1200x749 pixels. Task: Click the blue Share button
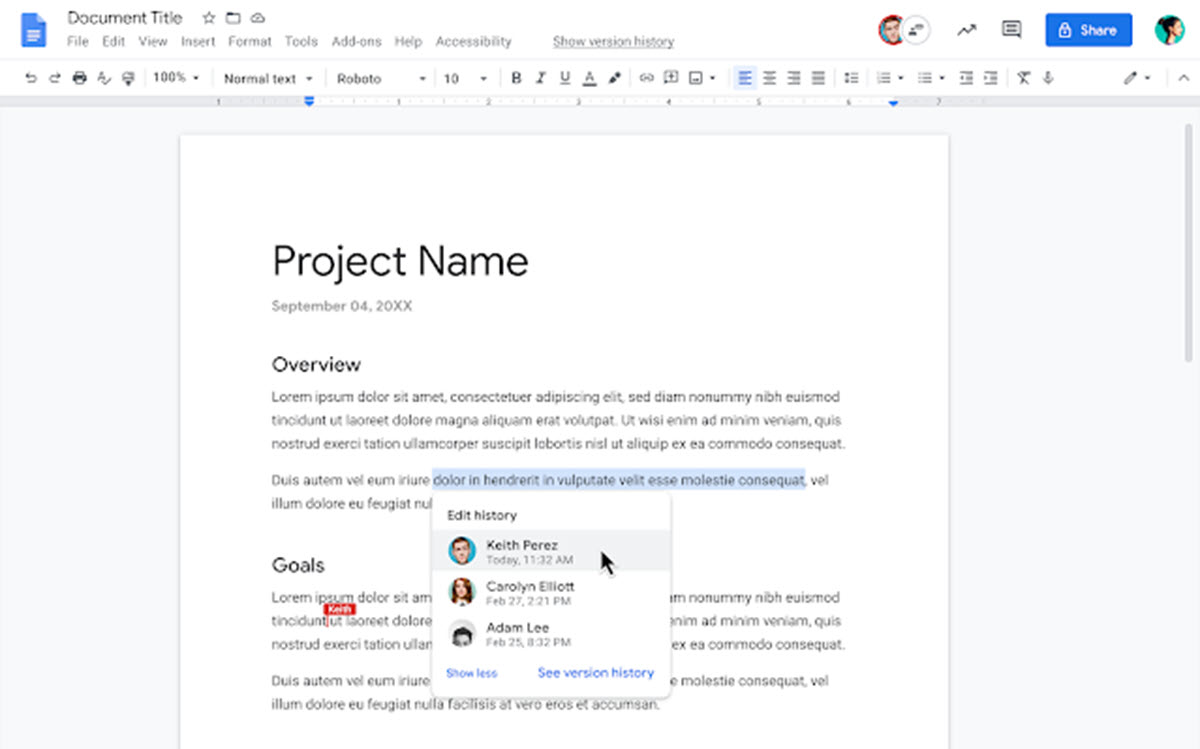(1088, 30)
